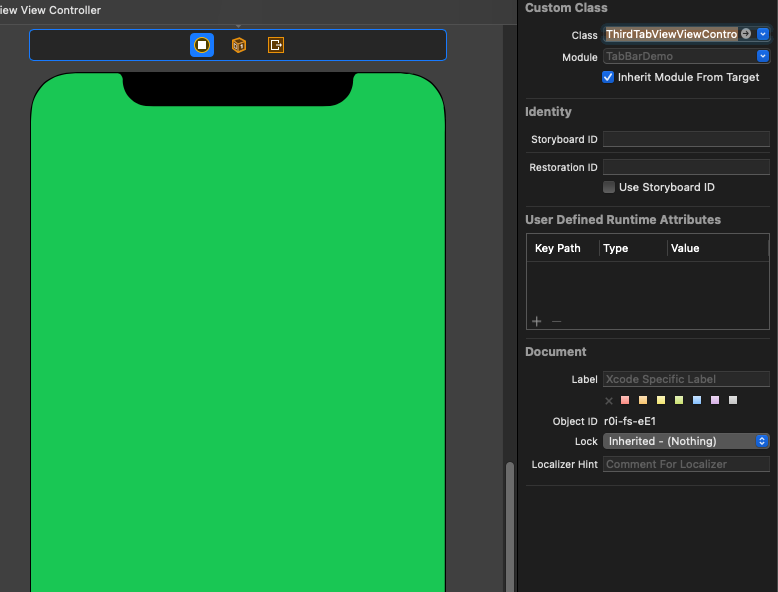Choose the gray label color swatch
This screenshot has height=592, width=778.
pos(733,400)
